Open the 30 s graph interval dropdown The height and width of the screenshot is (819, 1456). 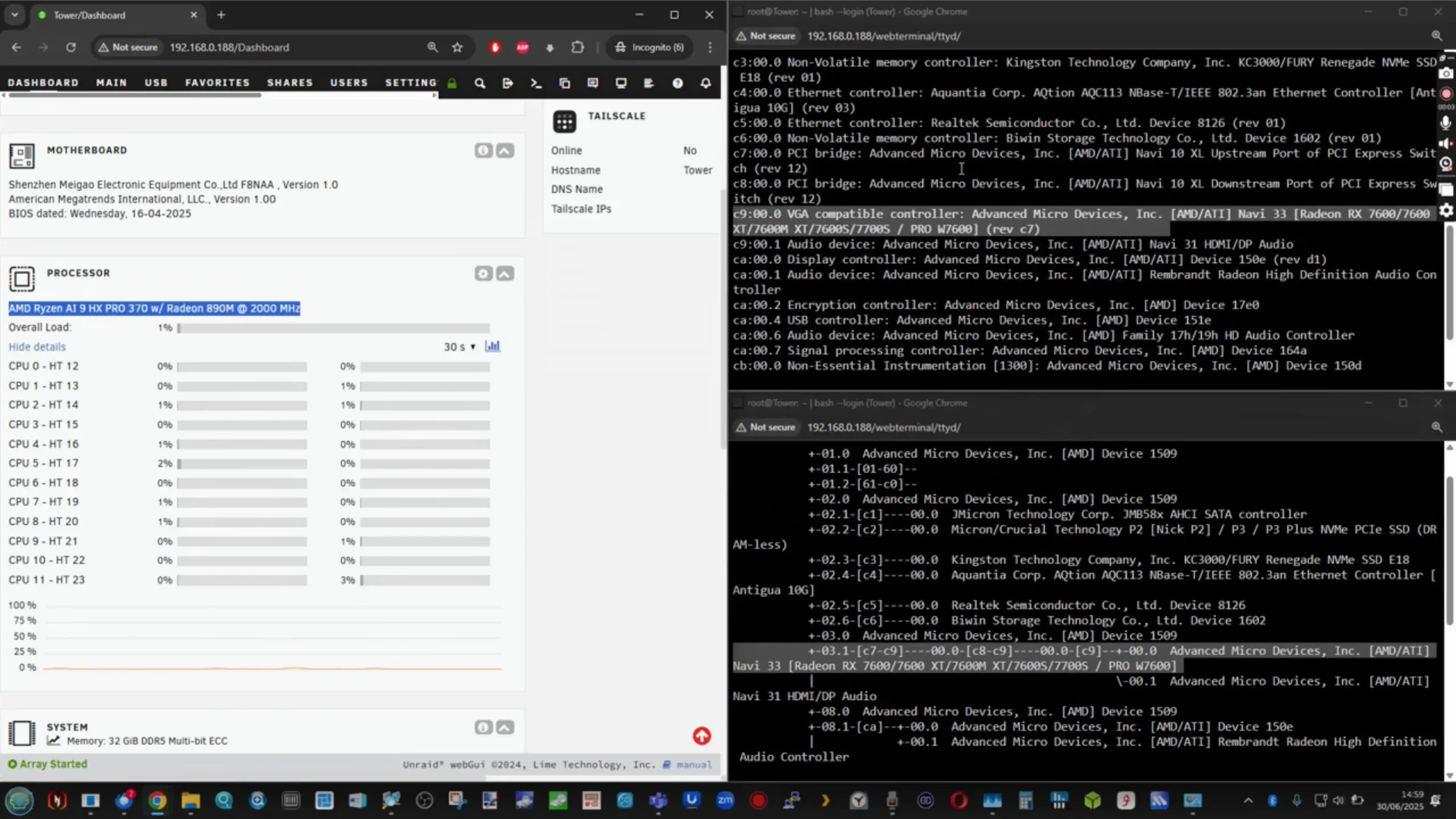(460, 346)
